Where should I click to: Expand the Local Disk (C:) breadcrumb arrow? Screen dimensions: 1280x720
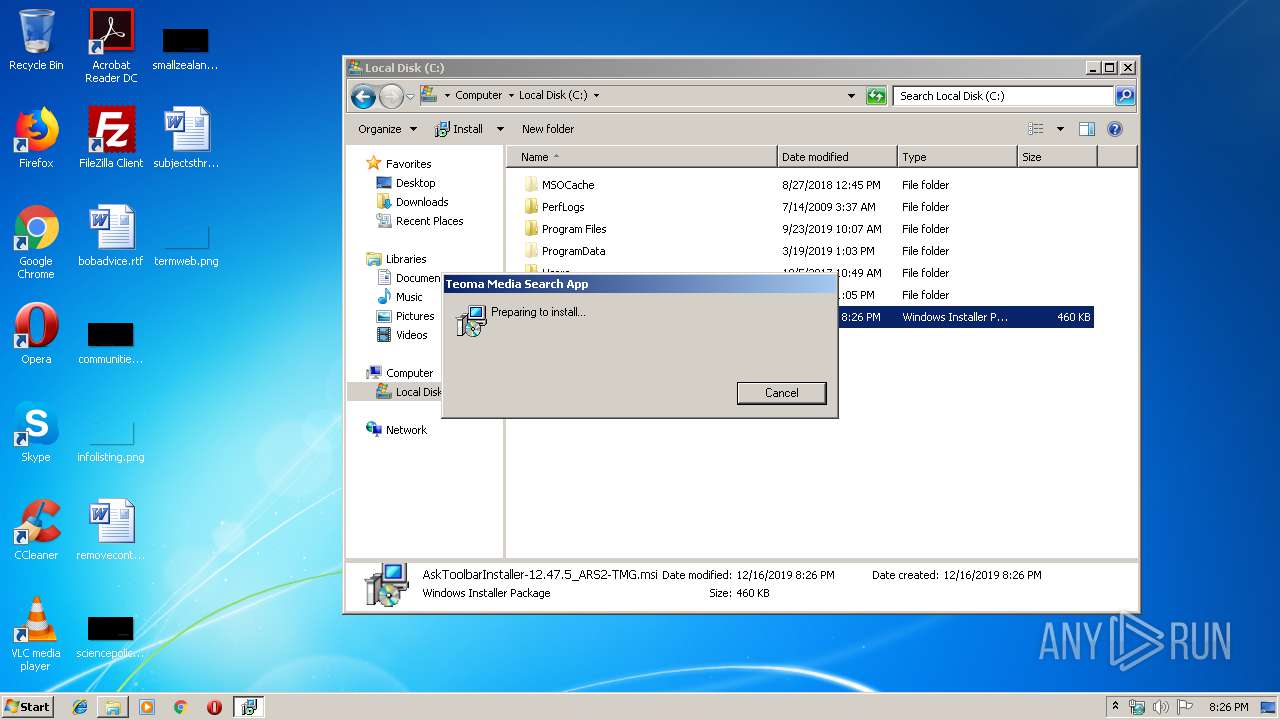click(x=597, y=96)
